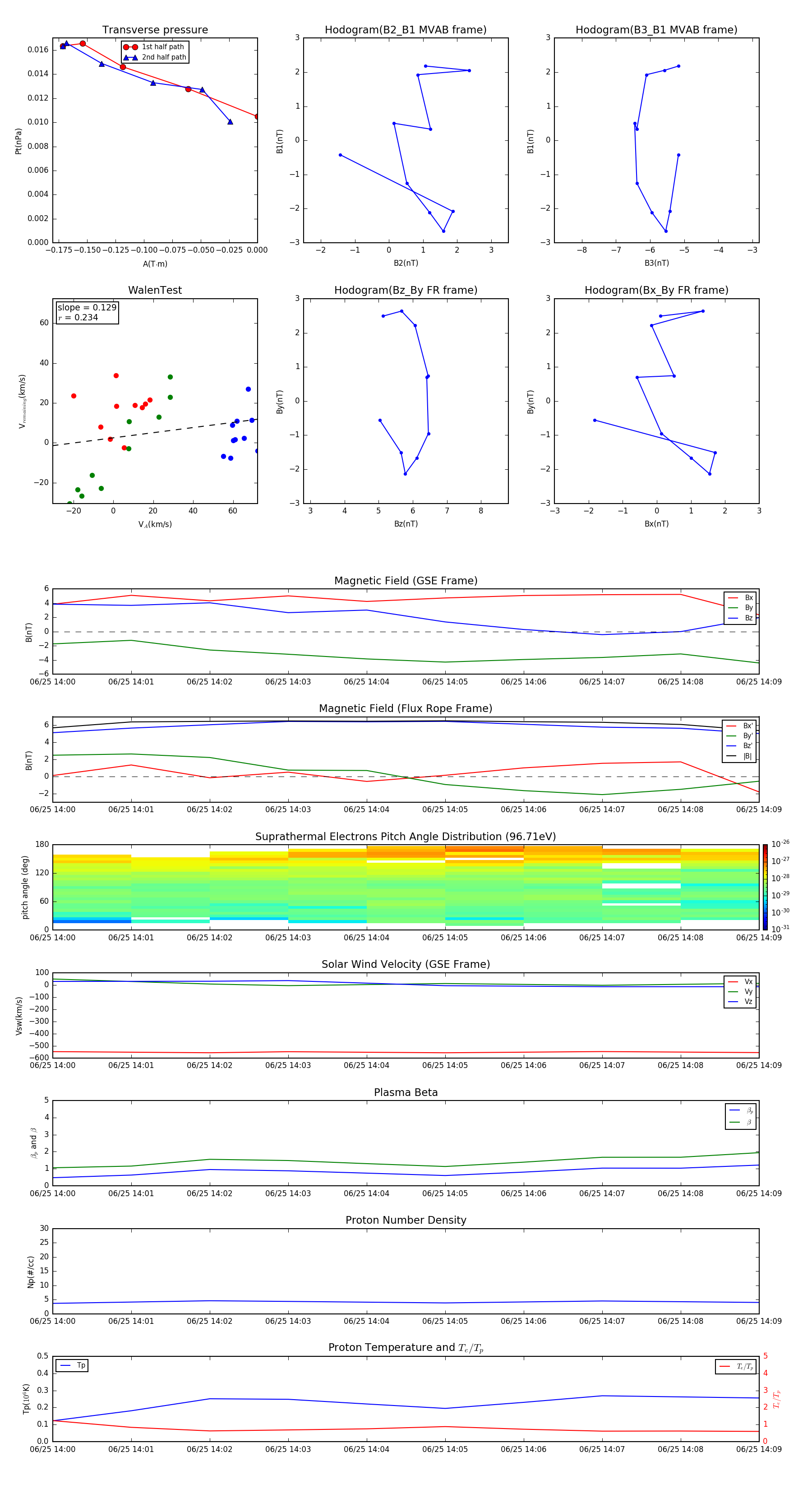The height and width of the screenshot is (1489, 812).
Task: Click the 'WalenTest' plot title
Action: click(155, 290)
